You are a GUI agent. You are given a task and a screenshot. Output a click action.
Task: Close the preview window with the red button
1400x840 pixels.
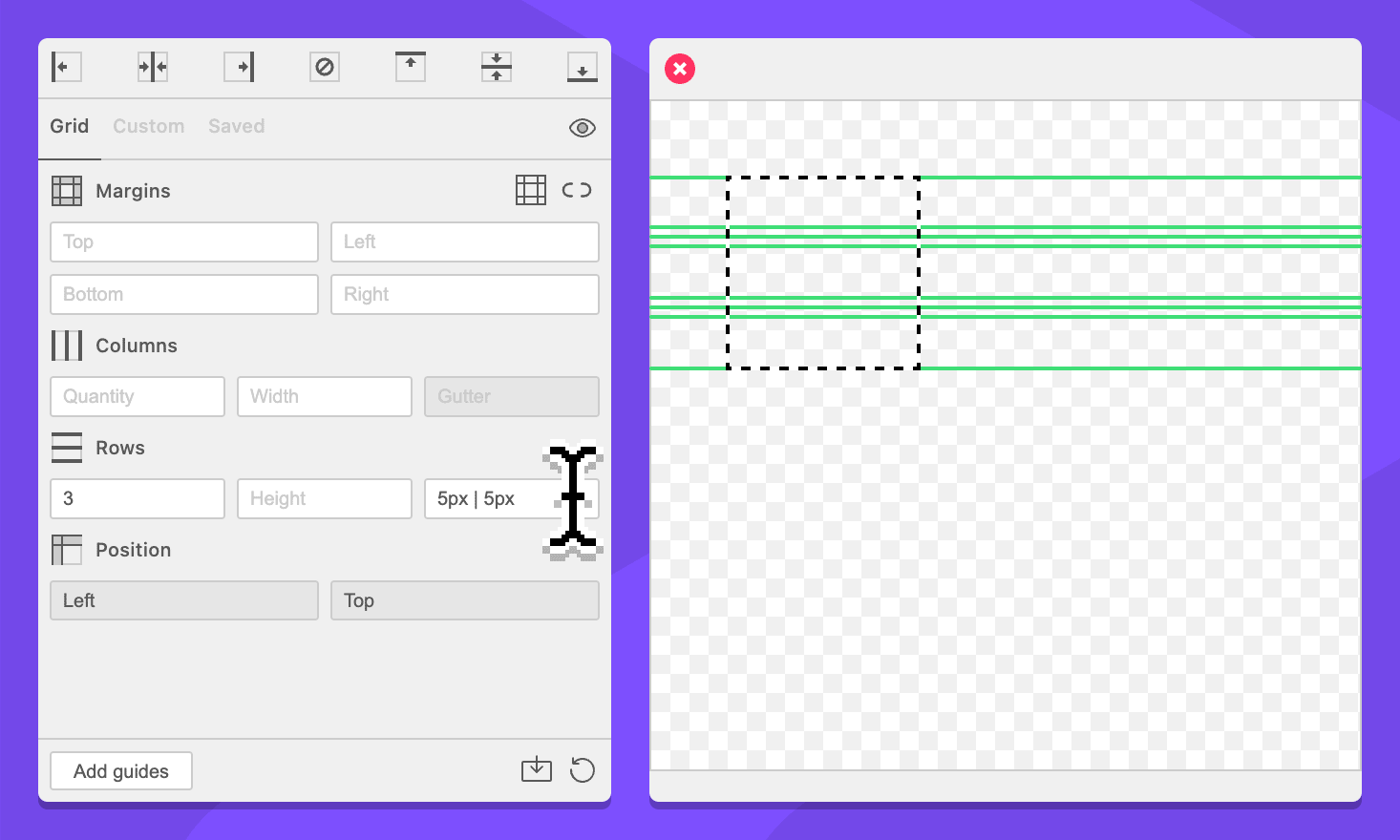point(680,69)
